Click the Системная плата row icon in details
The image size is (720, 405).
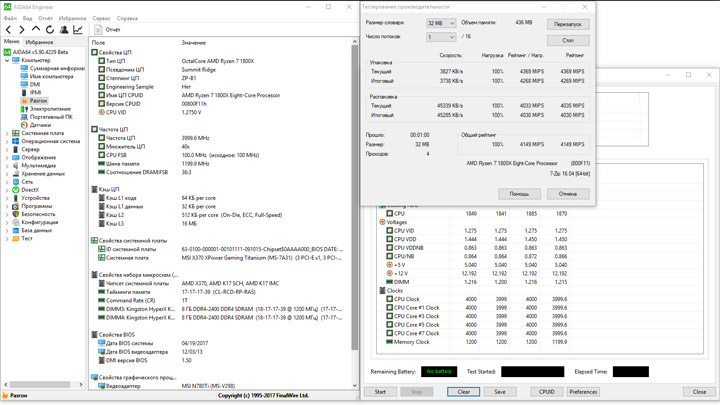point(101,258)
